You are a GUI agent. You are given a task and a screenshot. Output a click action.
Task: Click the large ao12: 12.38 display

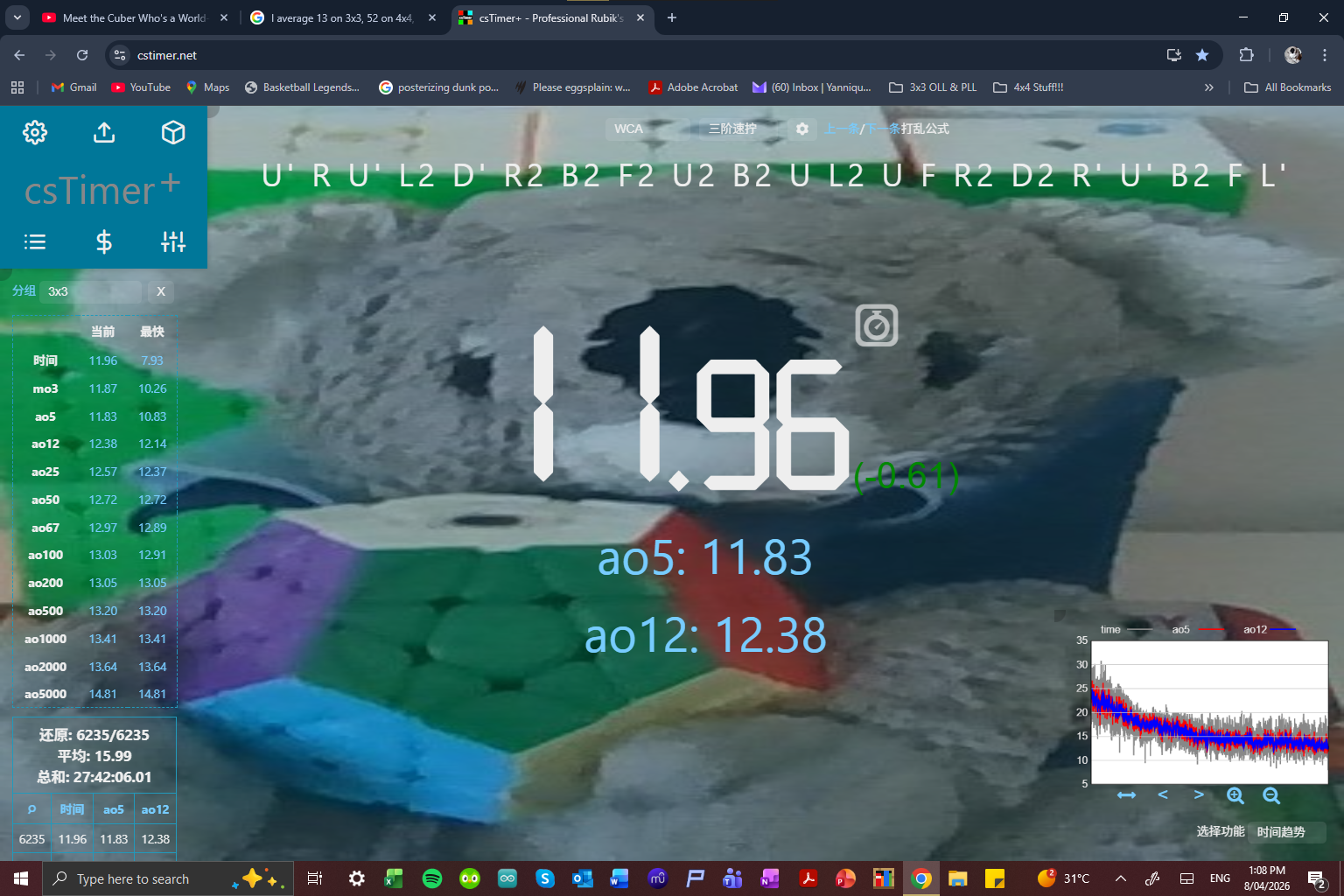[705, 635]
